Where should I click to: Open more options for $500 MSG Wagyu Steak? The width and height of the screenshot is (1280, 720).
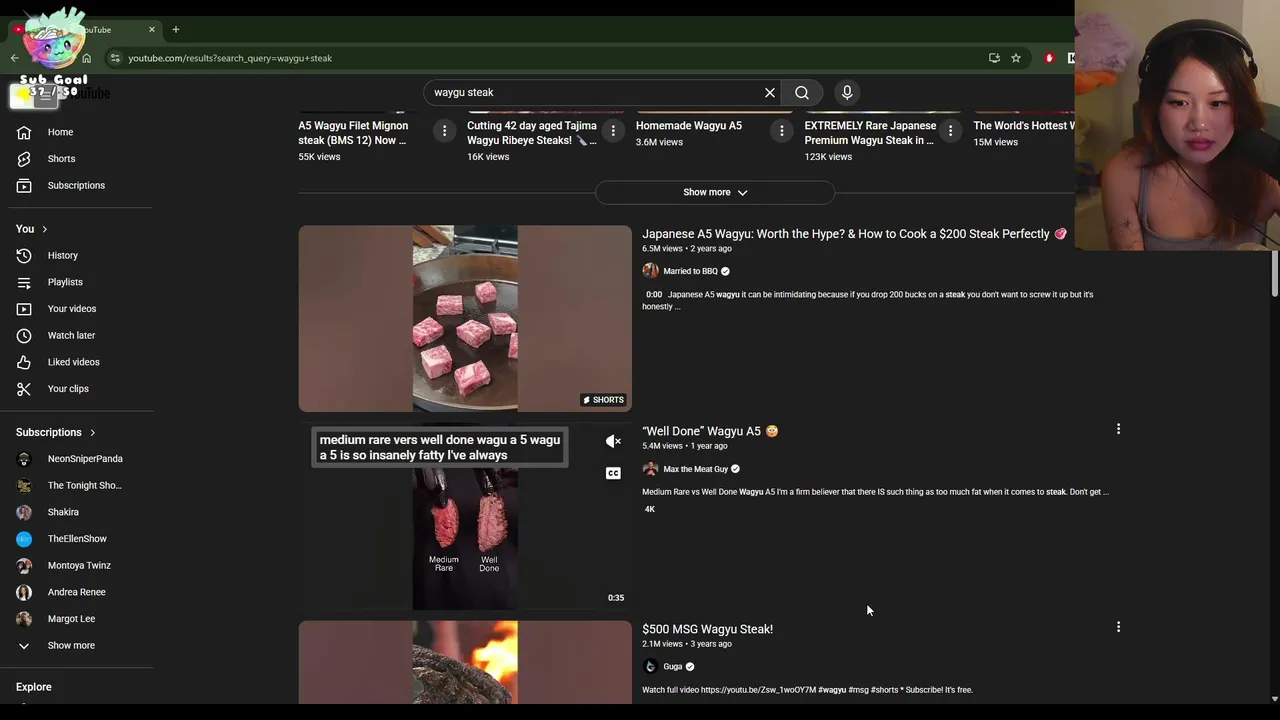click(1118, 627)
